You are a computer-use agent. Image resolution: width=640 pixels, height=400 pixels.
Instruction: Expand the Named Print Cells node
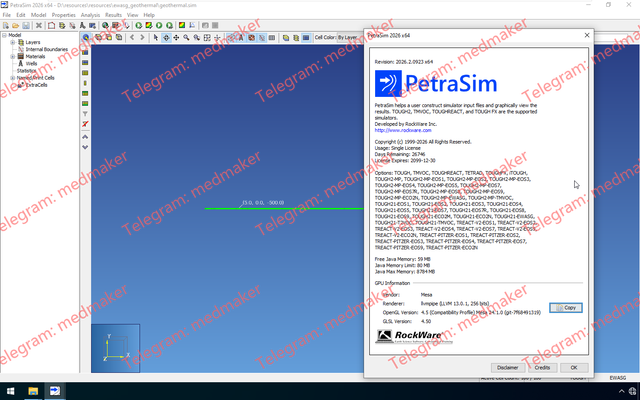[12, 78]
